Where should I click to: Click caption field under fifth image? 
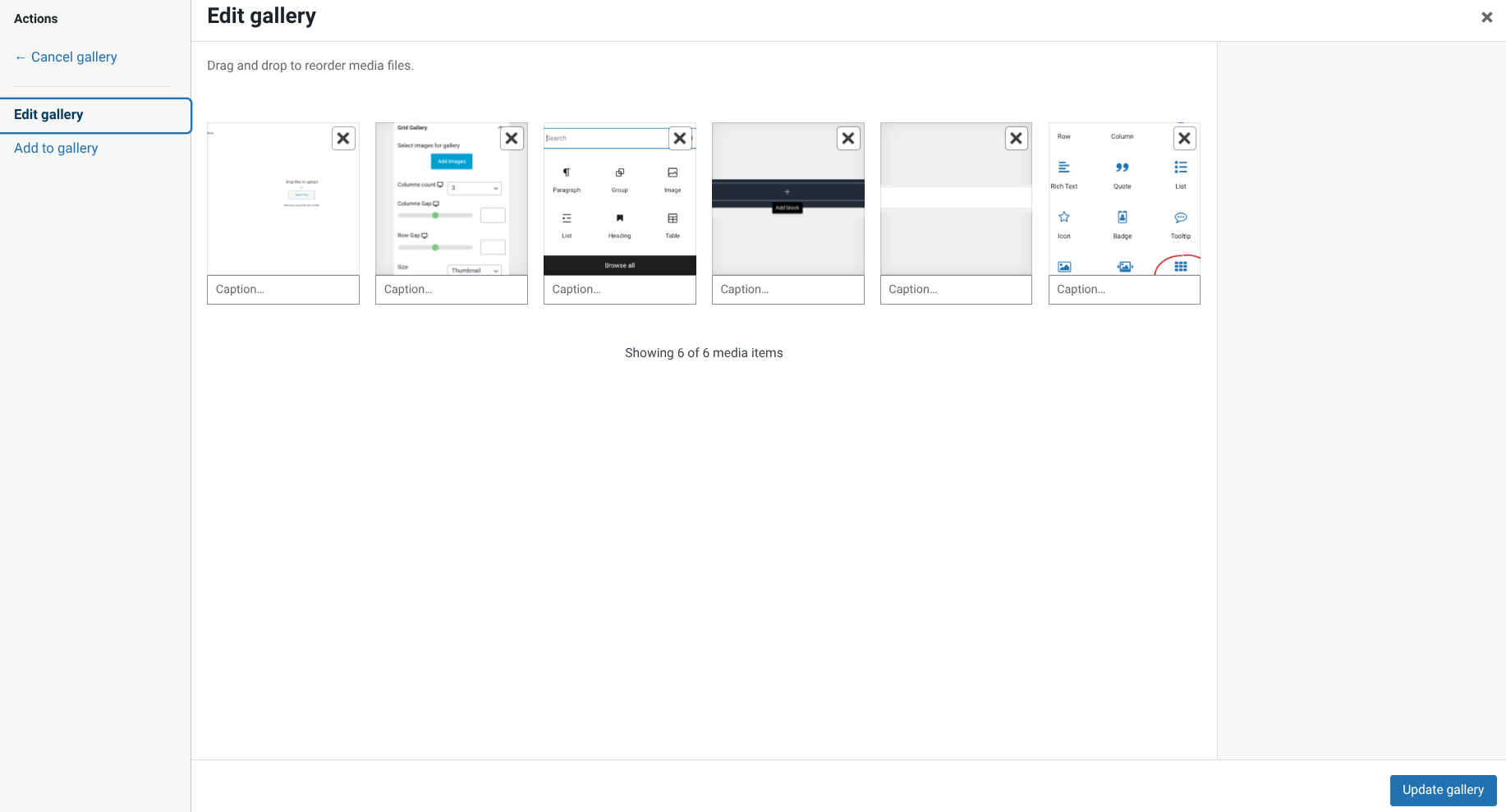tap(956, 290)
